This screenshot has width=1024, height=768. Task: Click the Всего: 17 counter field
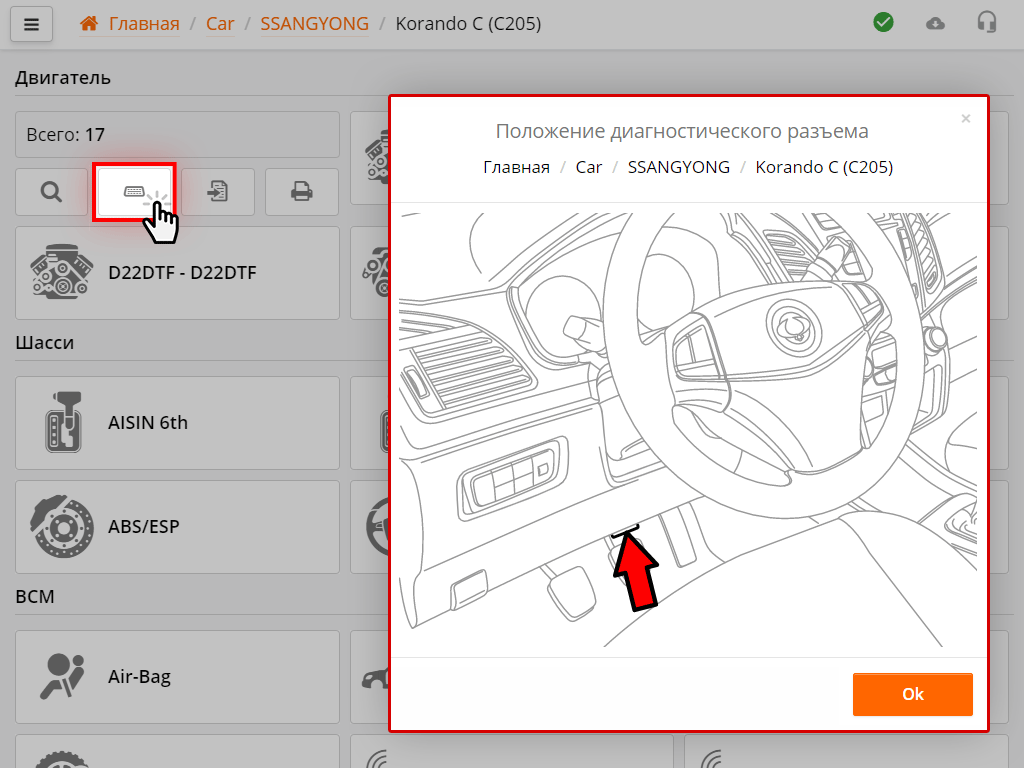click(x=177, y=134)
